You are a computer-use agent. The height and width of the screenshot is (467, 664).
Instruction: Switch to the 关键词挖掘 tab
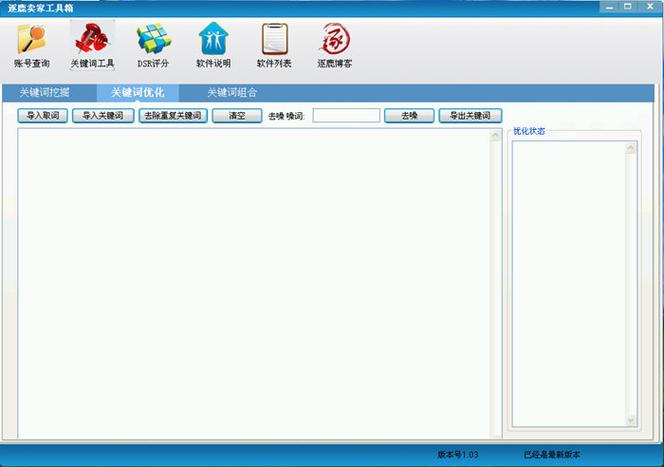coord(44,92)
